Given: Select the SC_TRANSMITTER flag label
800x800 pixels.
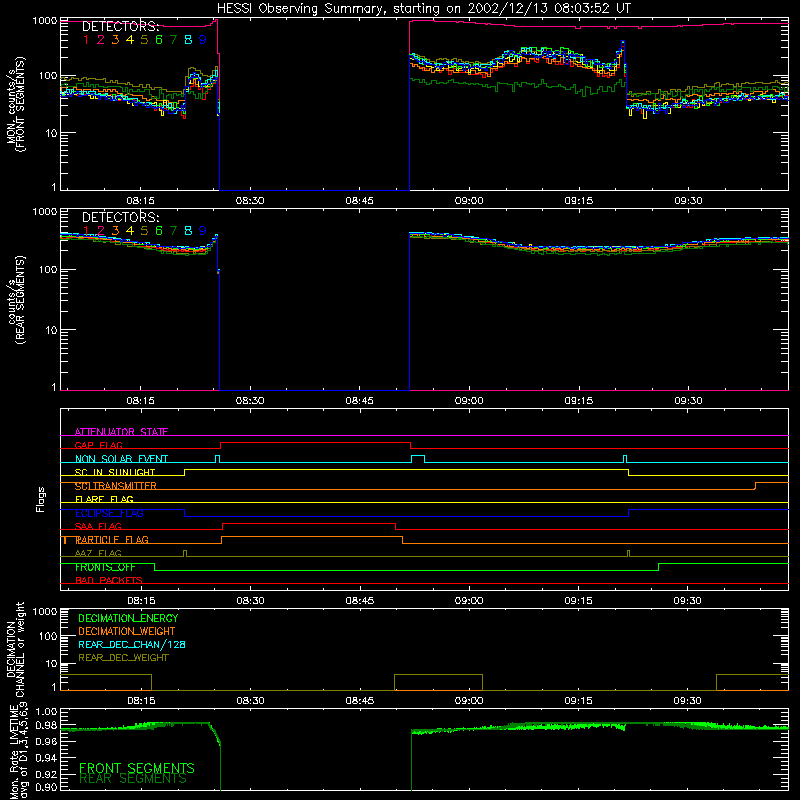Looking at the screenshot, I should [x=116, y=486].
